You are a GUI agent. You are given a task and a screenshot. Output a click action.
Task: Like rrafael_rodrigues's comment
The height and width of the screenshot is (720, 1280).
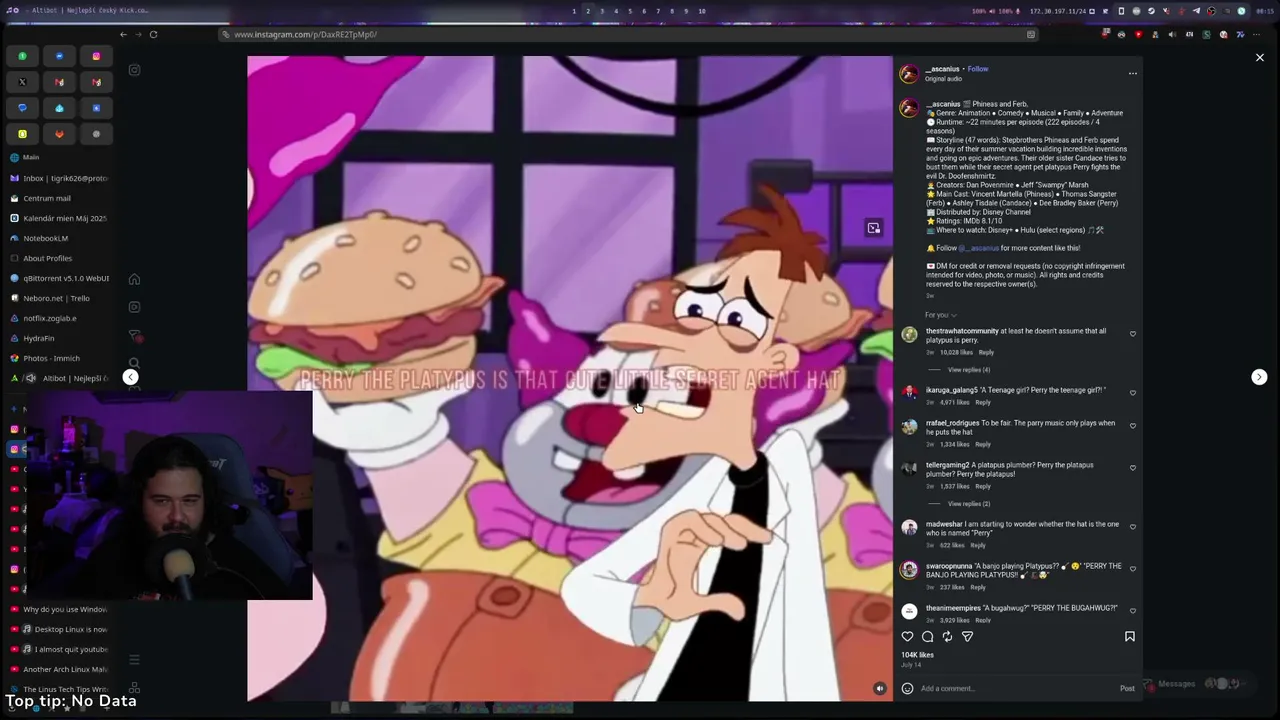(x=1132, y=426)
